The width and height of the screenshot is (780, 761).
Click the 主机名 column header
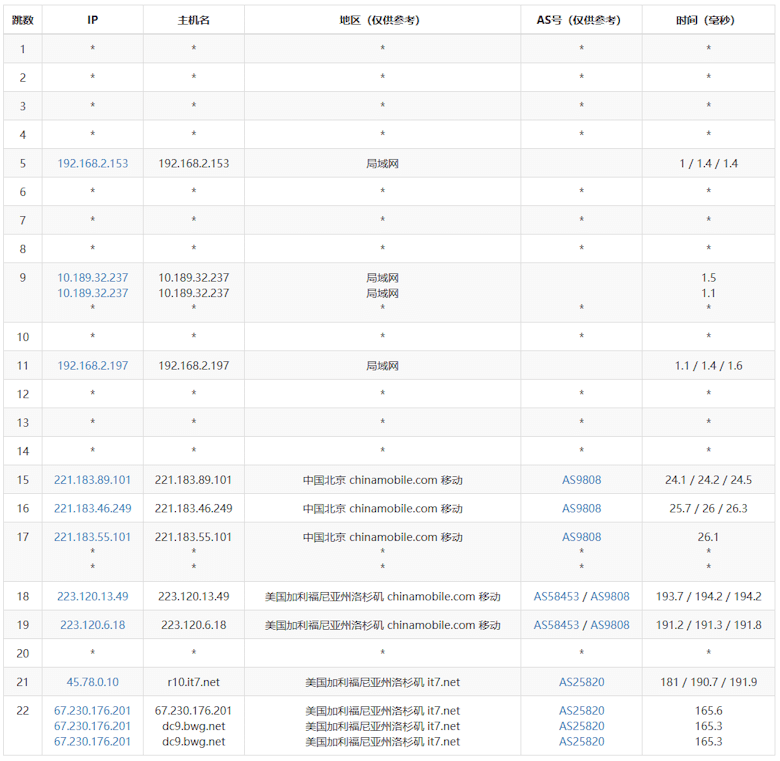click(x=193, y=20)
